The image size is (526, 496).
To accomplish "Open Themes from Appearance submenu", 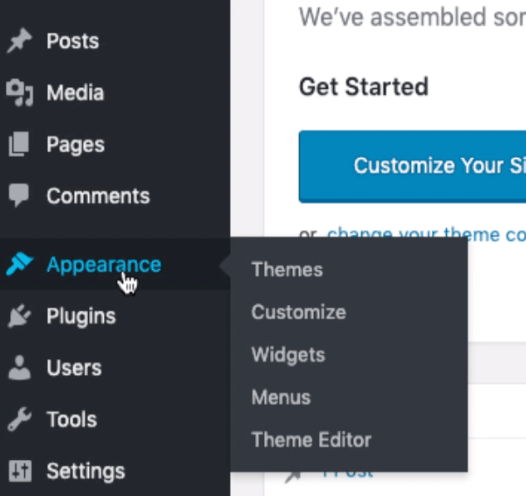I will (287, 270).
